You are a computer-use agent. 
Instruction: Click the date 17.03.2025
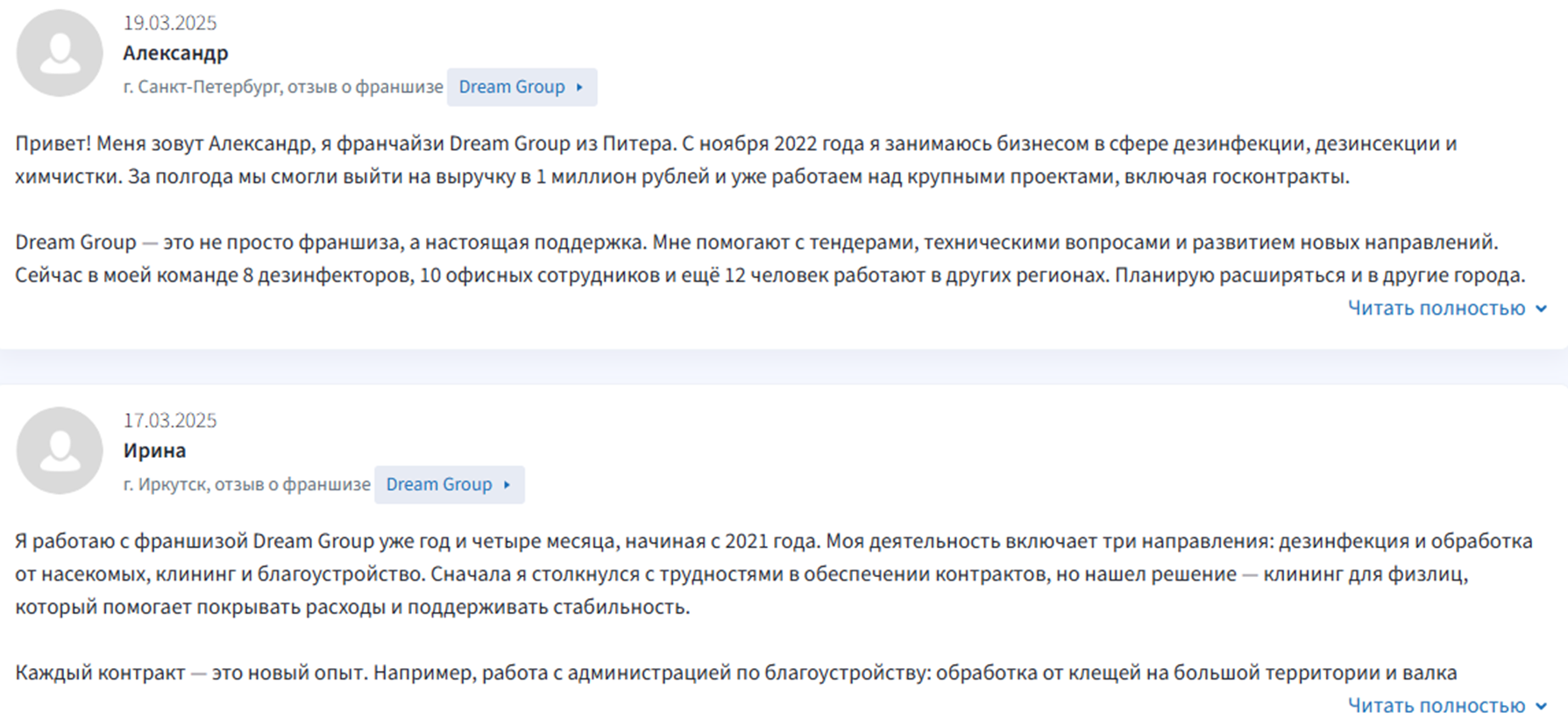169,420
